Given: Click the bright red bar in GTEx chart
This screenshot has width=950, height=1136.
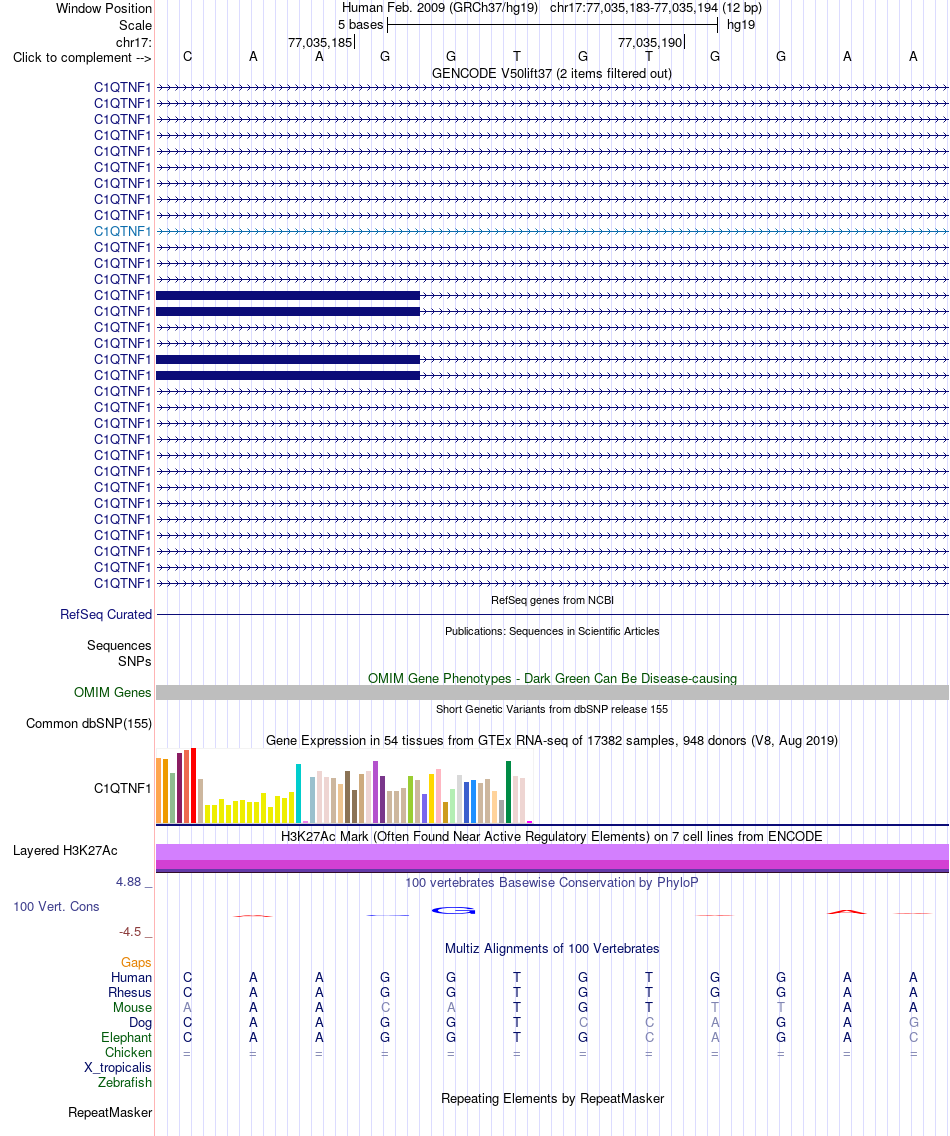Looking at the screenshot, I should pos(193,785).
